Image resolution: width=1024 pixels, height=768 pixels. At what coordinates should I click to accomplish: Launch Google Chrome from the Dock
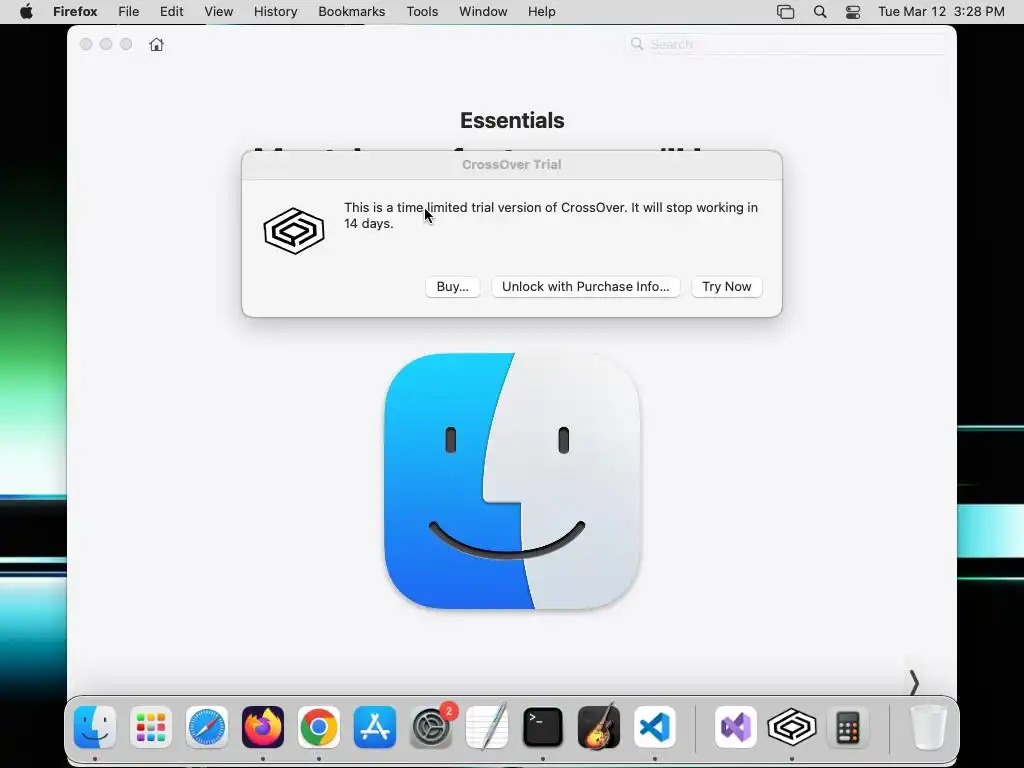pyautogui.click(x=319, y=727)
